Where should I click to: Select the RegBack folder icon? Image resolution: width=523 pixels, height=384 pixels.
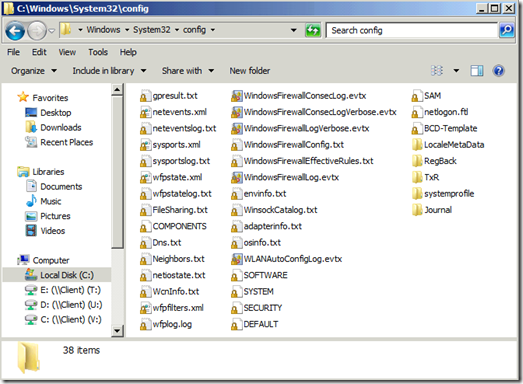[417, 161]
